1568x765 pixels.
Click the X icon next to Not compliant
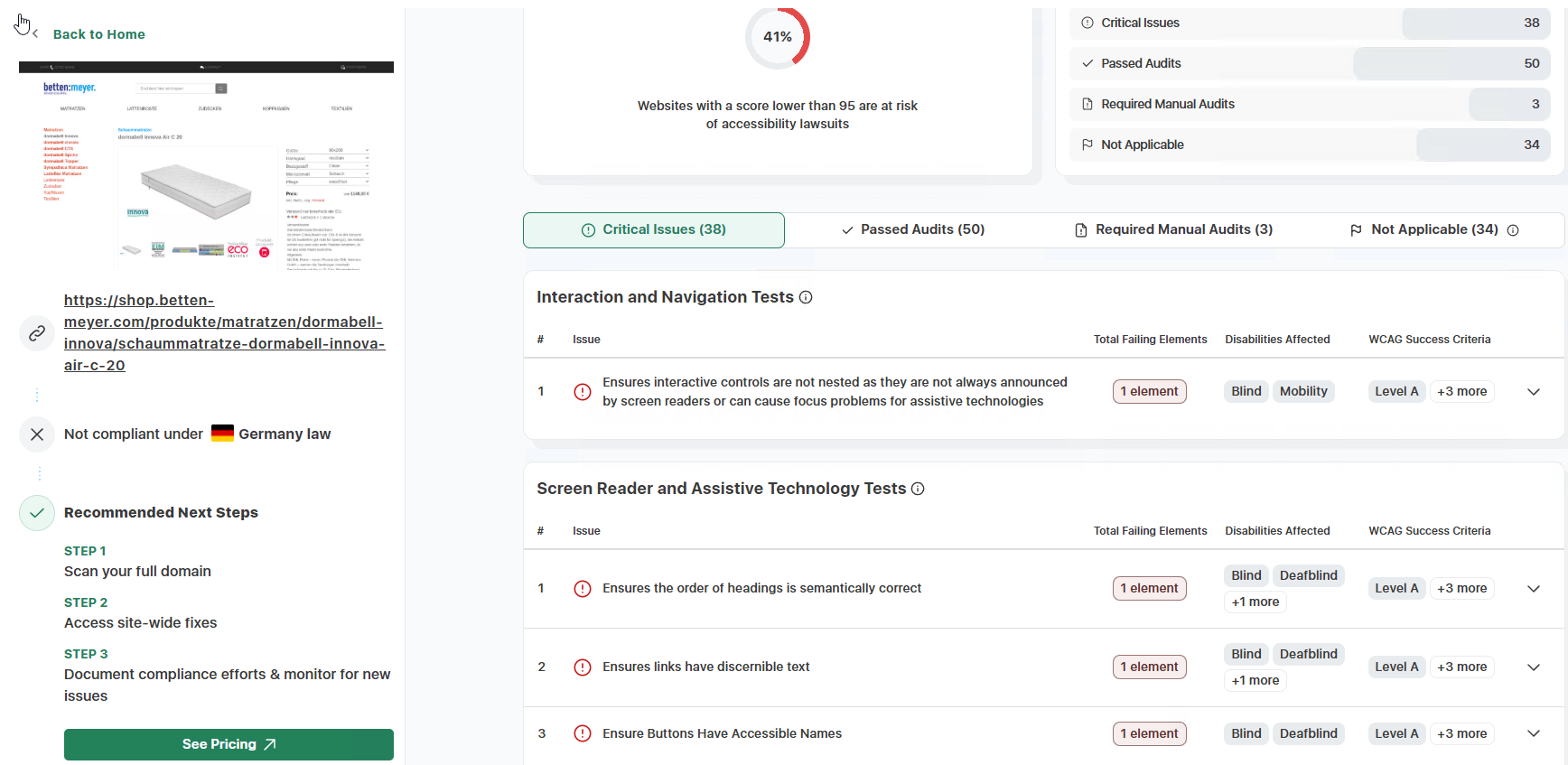(x=37, y=434)
